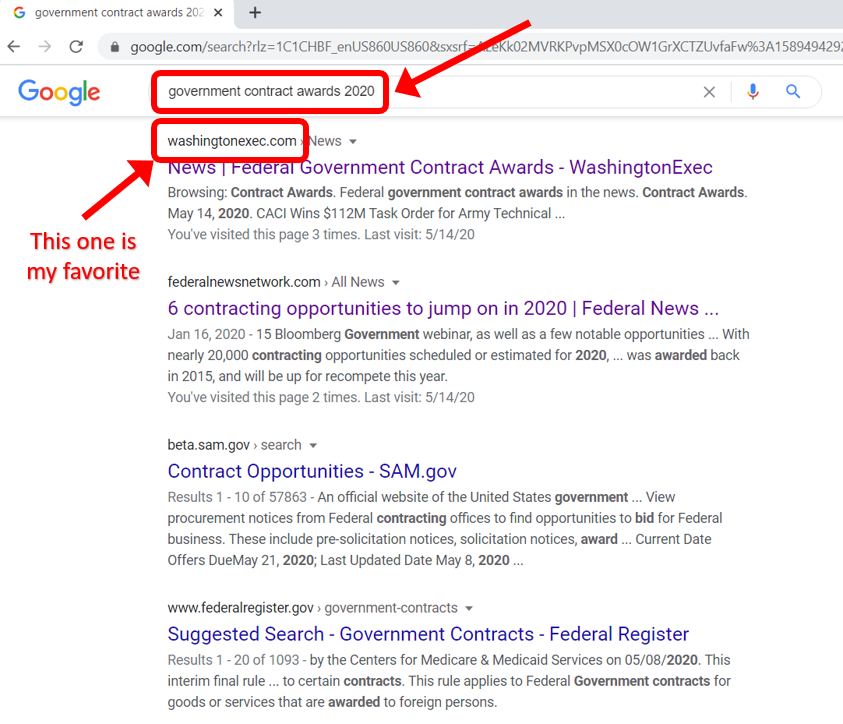The image size is (843, 724).
Task: Close the government contract awards tab
Action: tap(218, 12)
